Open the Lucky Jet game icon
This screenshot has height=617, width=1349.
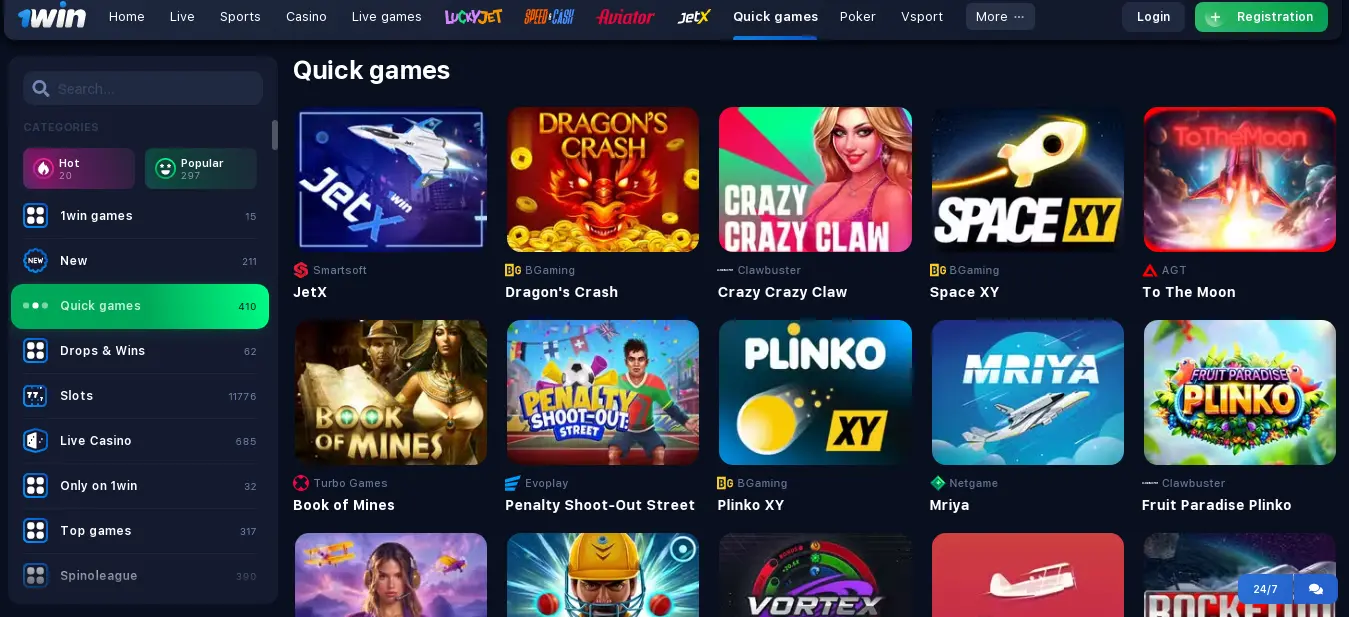pos(473,17)
